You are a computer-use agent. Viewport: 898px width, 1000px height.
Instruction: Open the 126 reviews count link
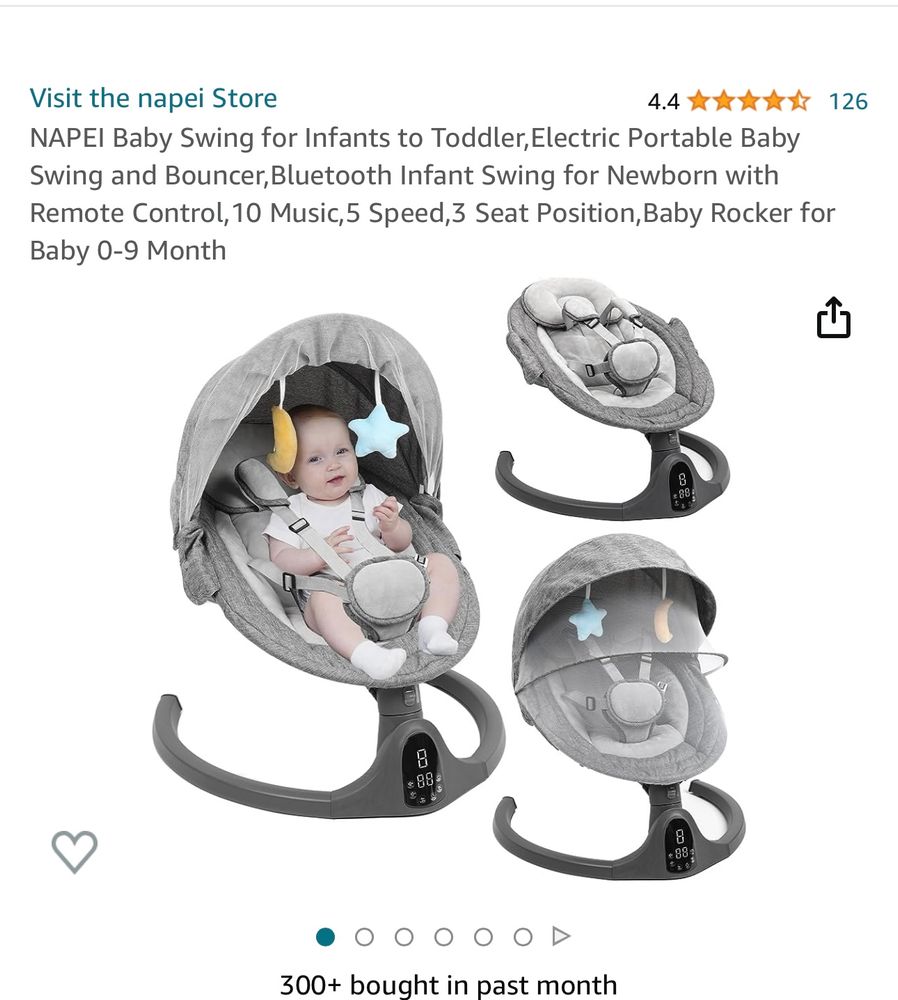tap(848, 101)
